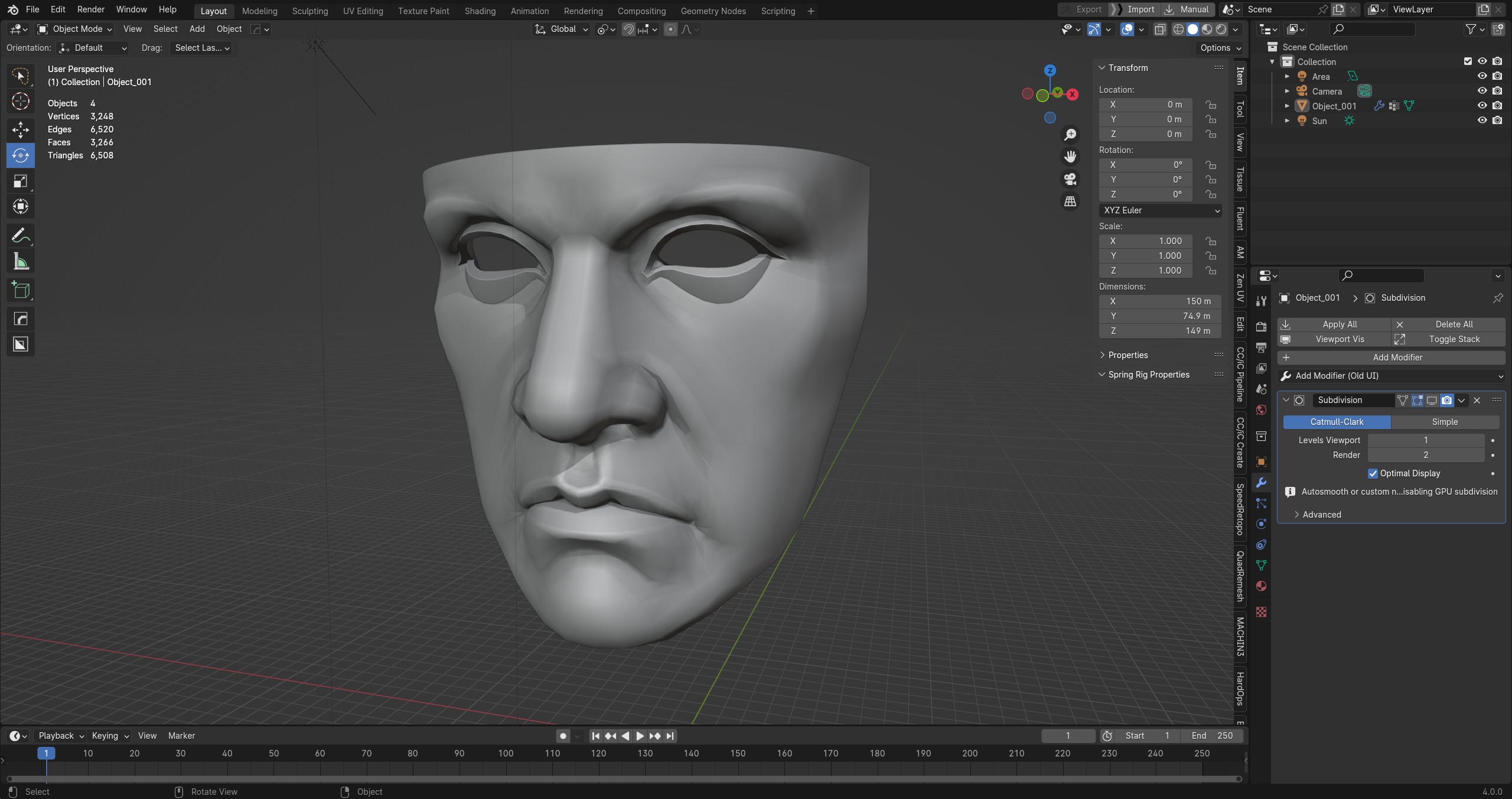Open Geometry Nodes workspace tab
The image size is (1512, 799).
[713, 11]
